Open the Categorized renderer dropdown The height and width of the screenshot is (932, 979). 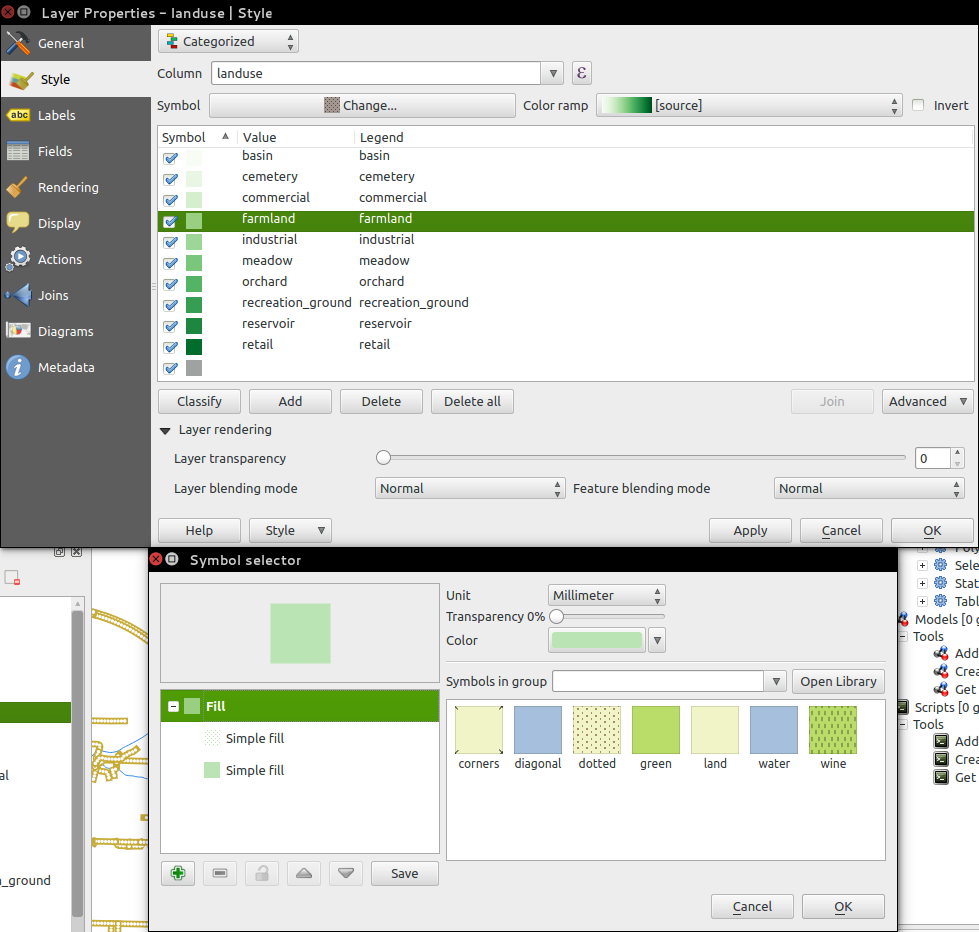point(228,41)
